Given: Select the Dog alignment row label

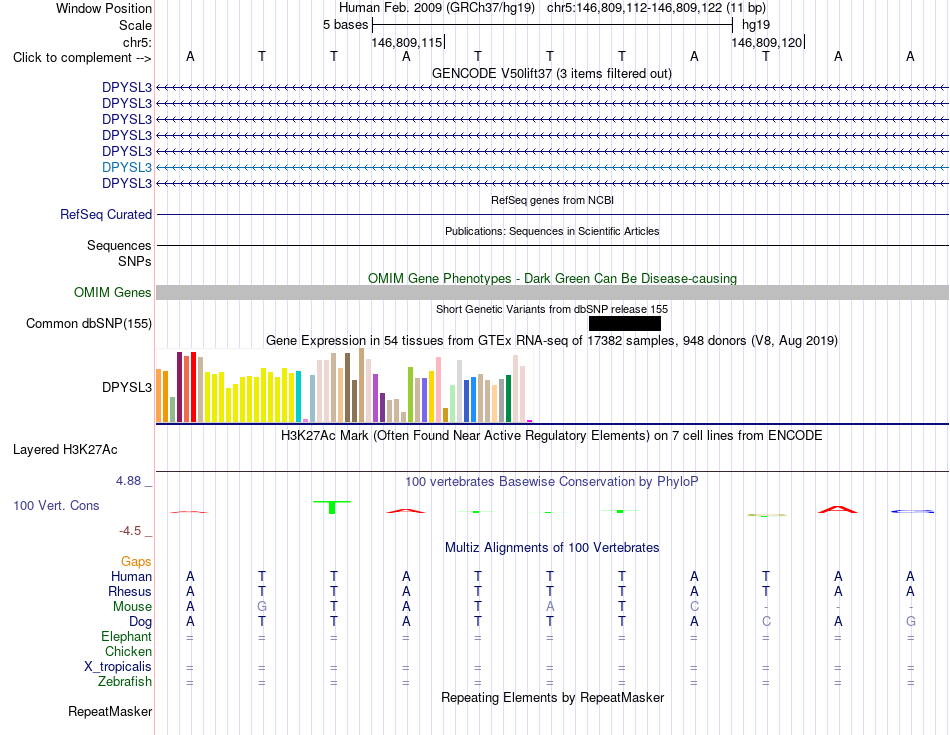Looking at the screenshot, I should click(x=140, y=622).
